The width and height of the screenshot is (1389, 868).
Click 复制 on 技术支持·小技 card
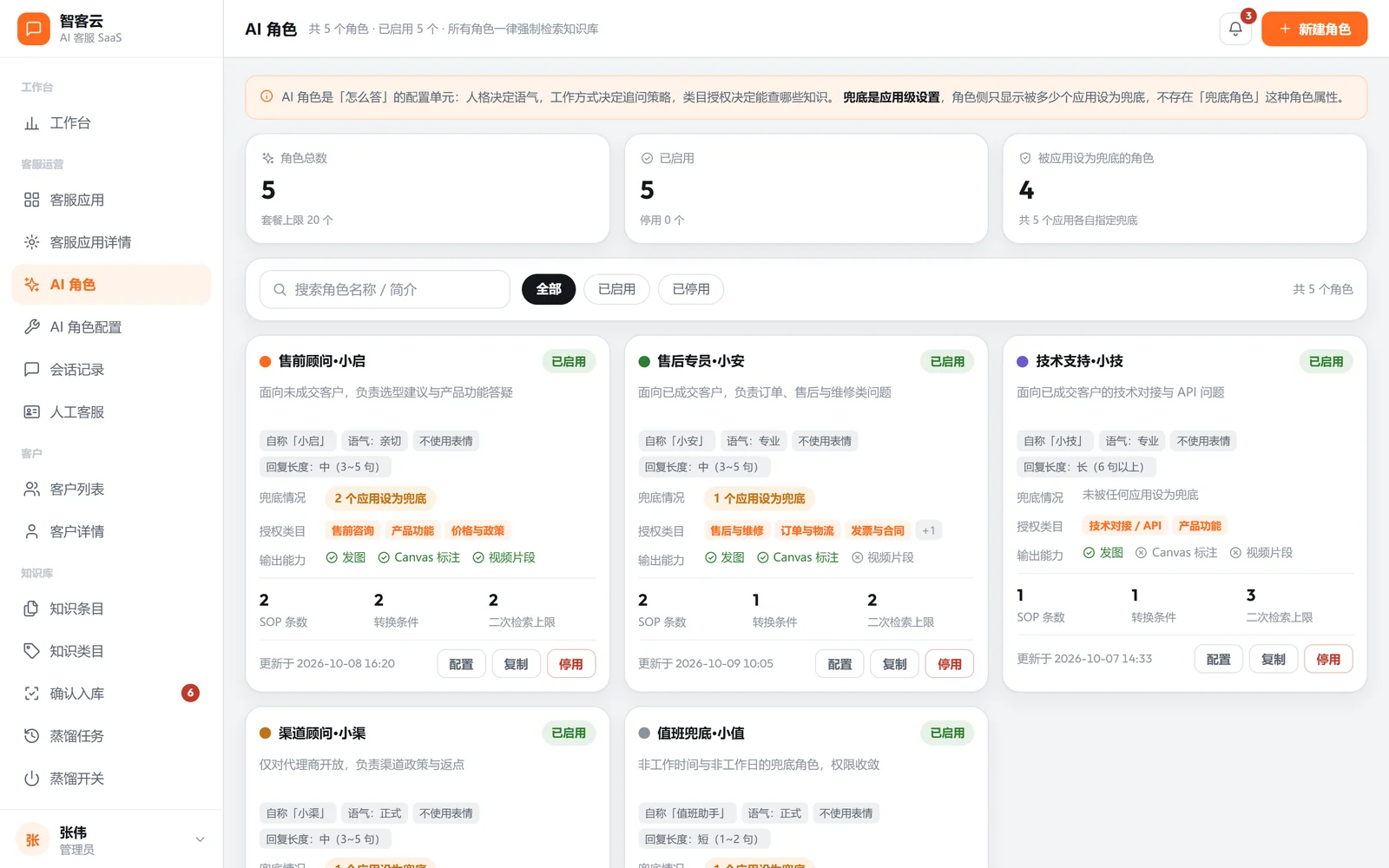1274,660
